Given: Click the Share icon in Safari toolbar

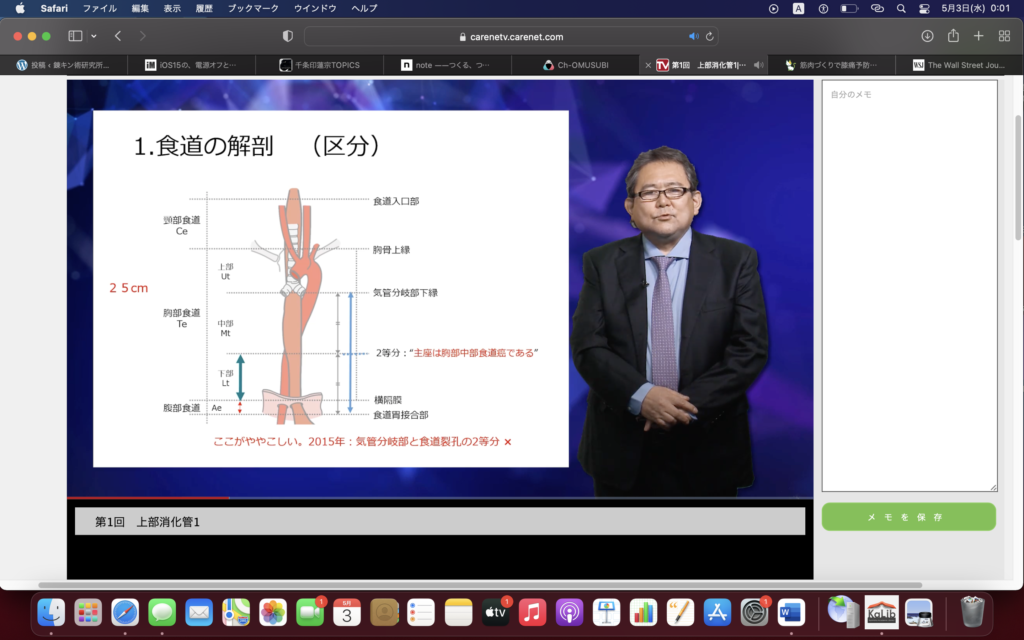Looking at the screenshot, I should [x=953, y=36].
